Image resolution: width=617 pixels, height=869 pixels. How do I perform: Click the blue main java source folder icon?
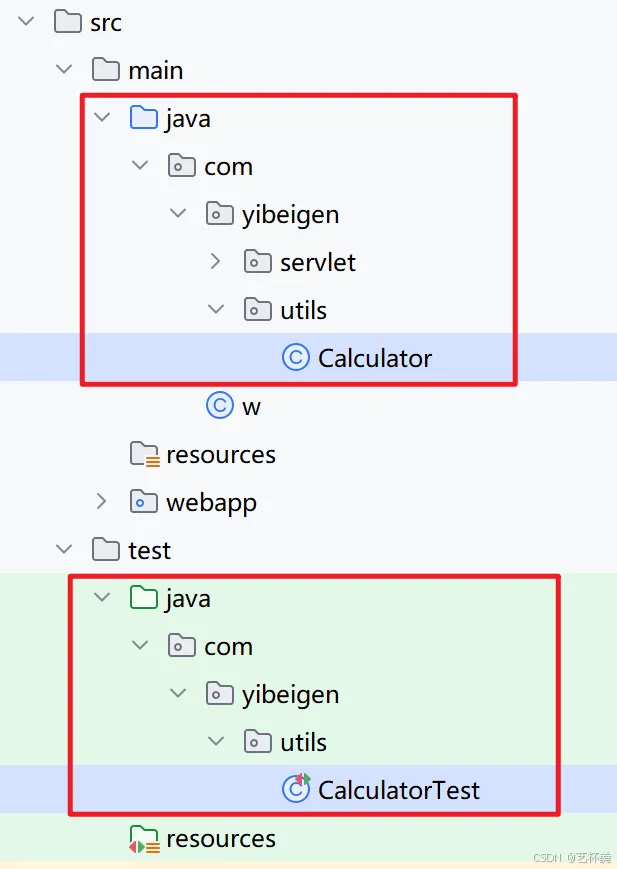[x=144, y=117]
